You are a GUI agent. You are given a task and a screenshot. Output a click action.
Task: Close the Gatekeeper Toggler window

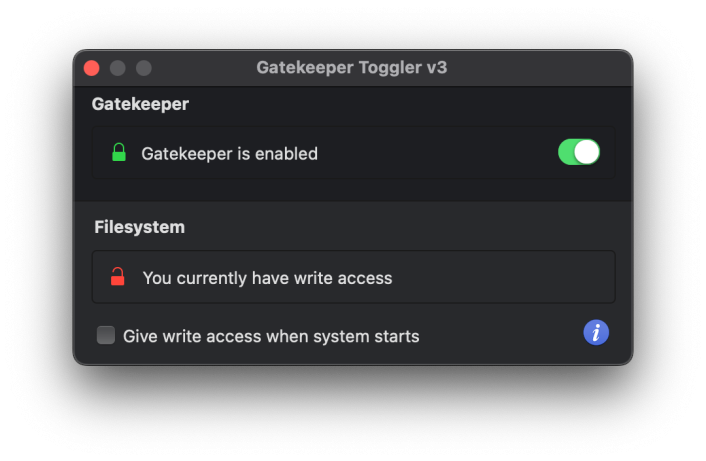coord(92,68)
